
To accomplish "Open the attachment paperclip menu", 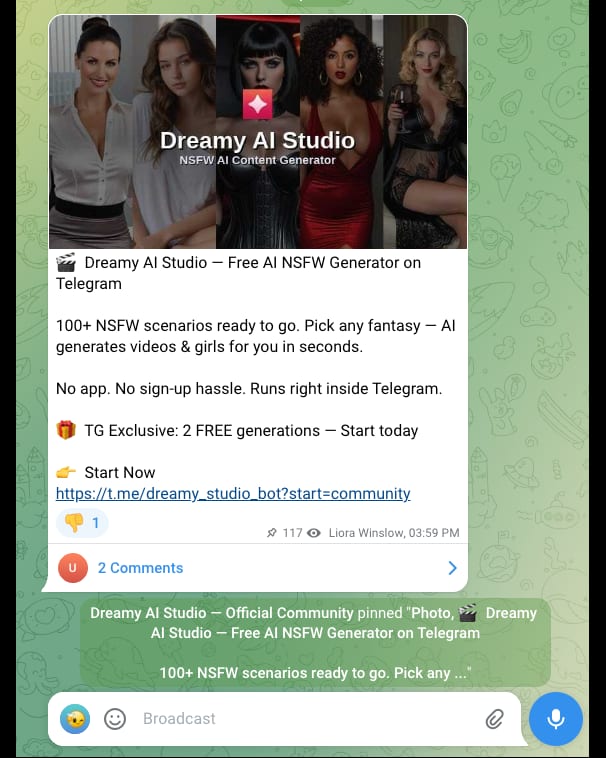I will pos(494,719).
